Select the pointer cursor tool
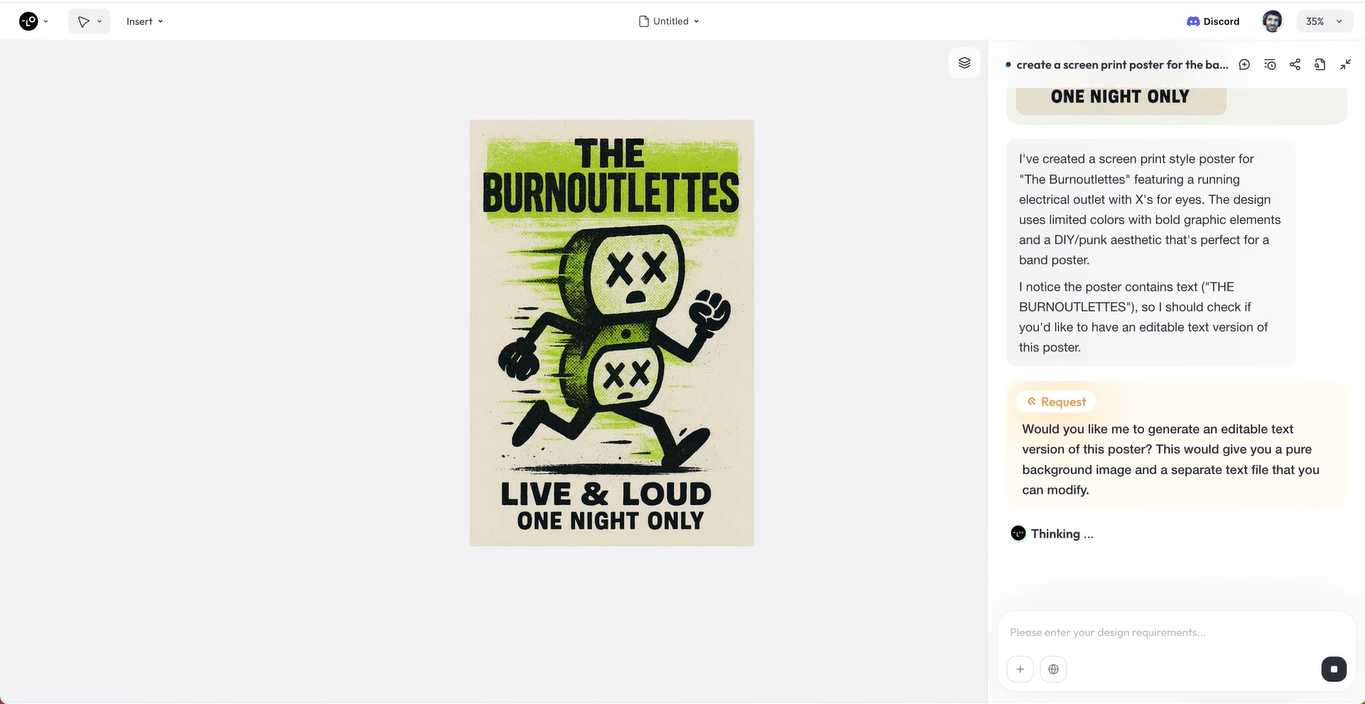The width and height of the screenshot is (1365, 704). 84,21
